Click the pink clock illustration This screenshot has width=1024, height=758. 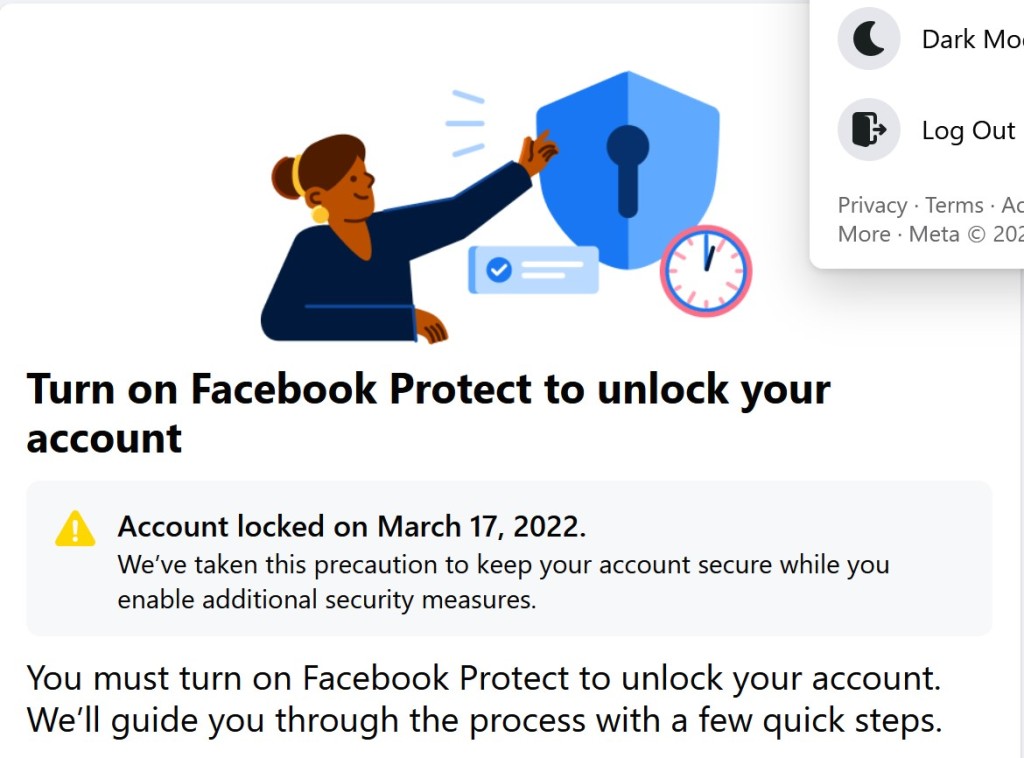706,270
